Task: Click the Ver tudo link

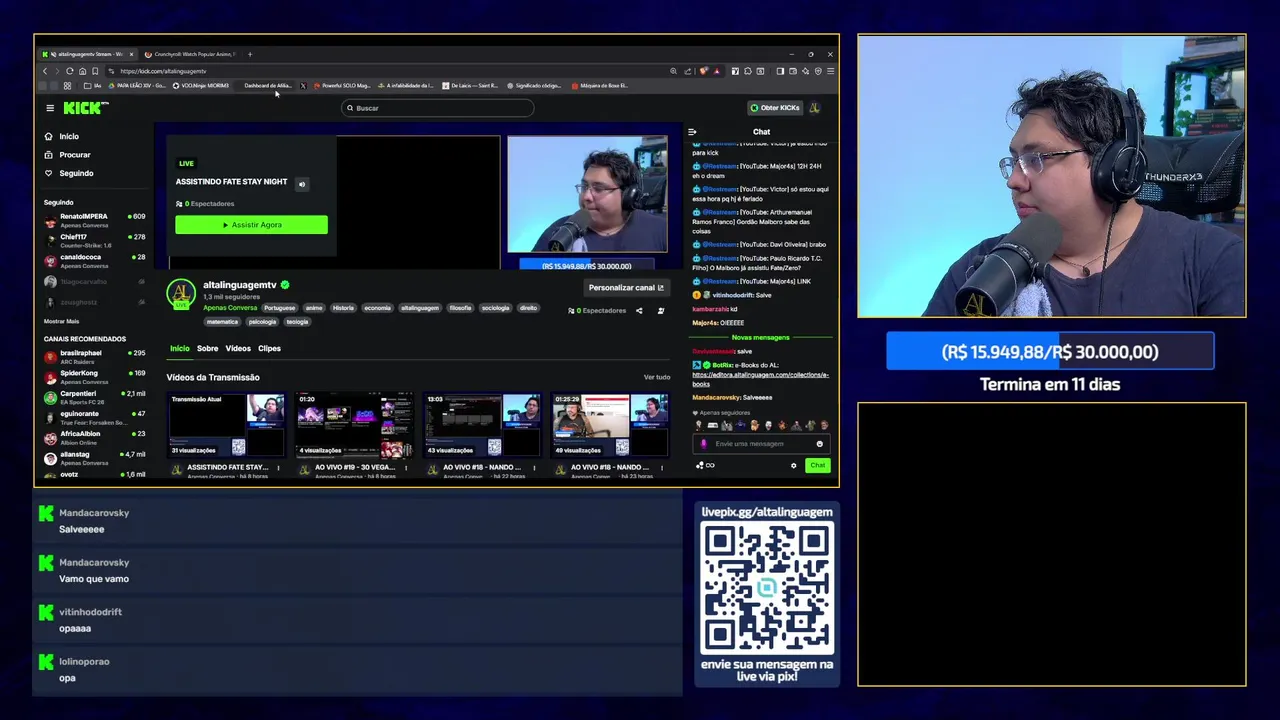Action: (657, 377)
